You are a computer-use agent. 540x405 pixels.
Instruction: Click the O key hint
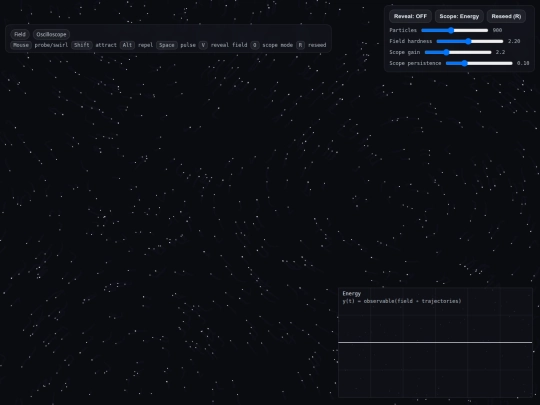click(x=255, y=45)
